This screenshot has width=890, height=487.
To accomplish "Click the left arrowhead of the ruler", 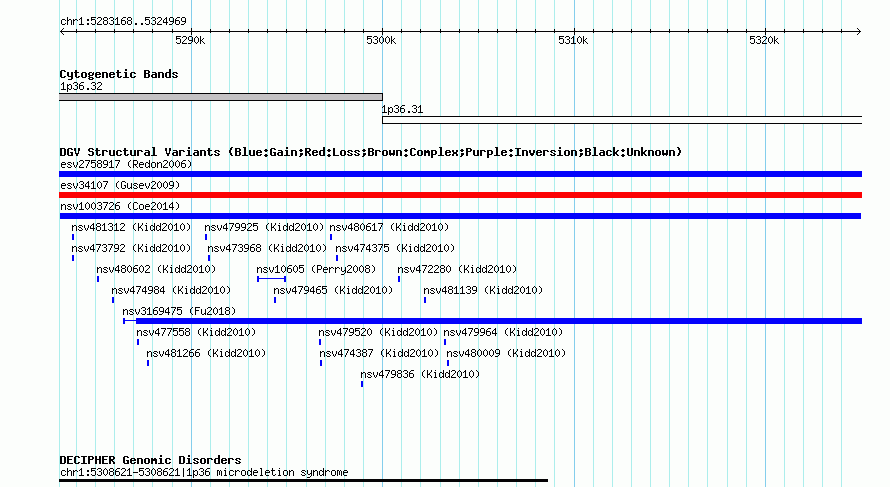I will tap(62, 32).
